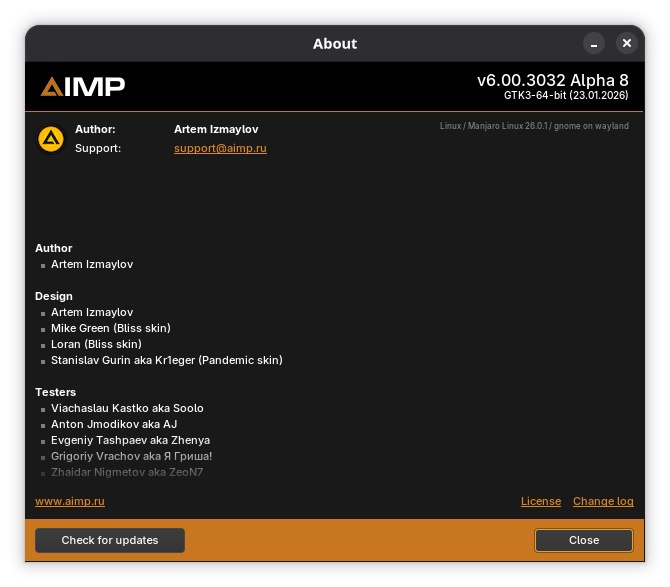
Task: Open the support@aimp.ru email link
Action: point(220,148)
